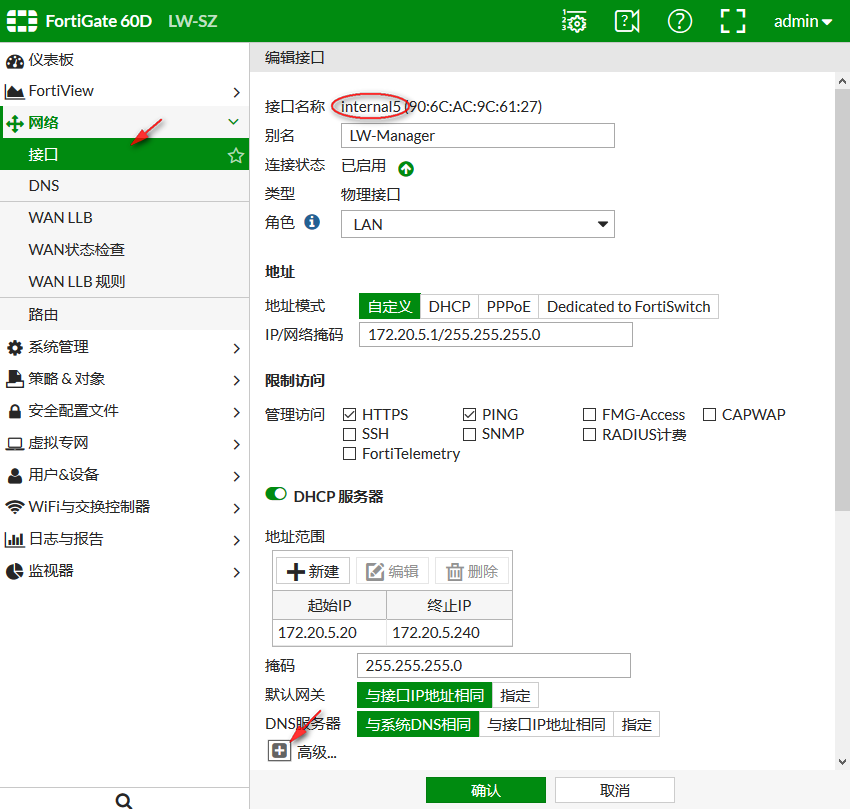Viewport: 850px width, 809px height.
Task: Check the FortiTelemetry checkbox
Action: pos(350,453)
